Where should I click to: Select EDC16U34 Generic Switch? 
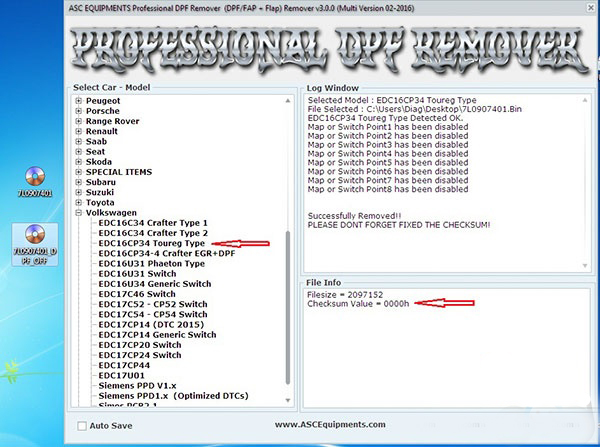[155, 284]
